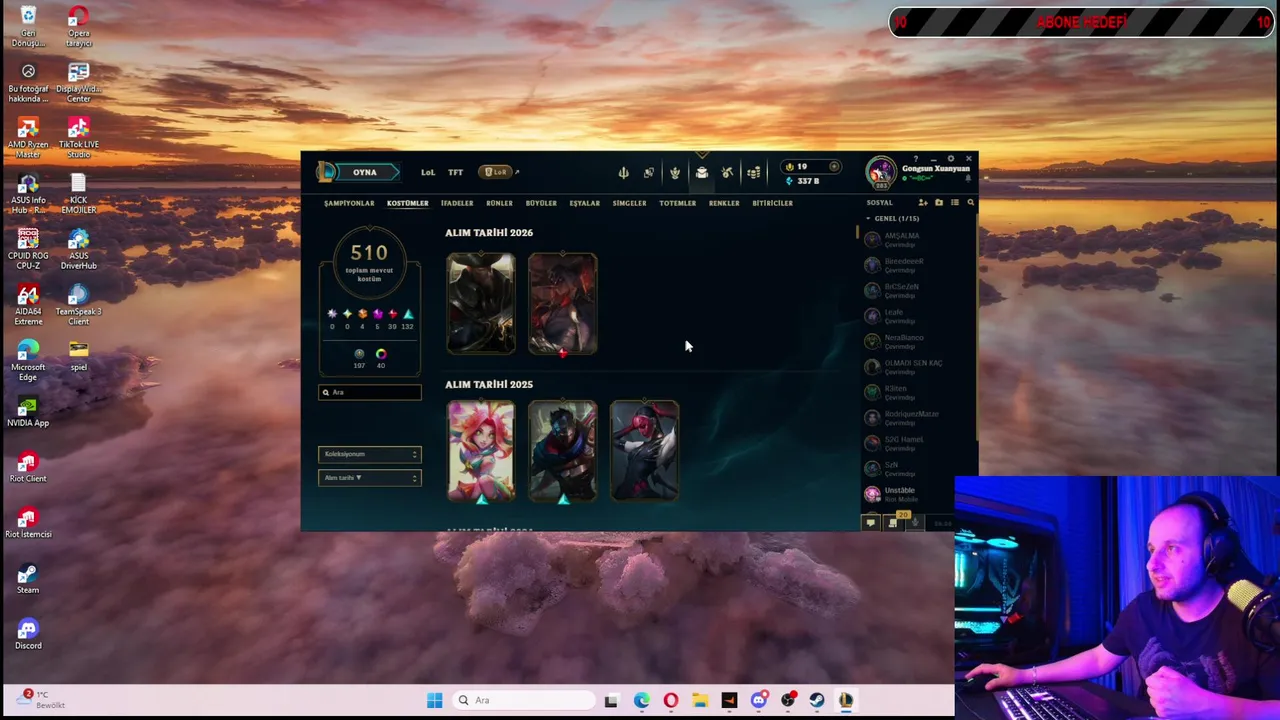Select the pink-haired skin under Alım Tarihi 2025
1280x720 pixels.
[x=481, y=451]
